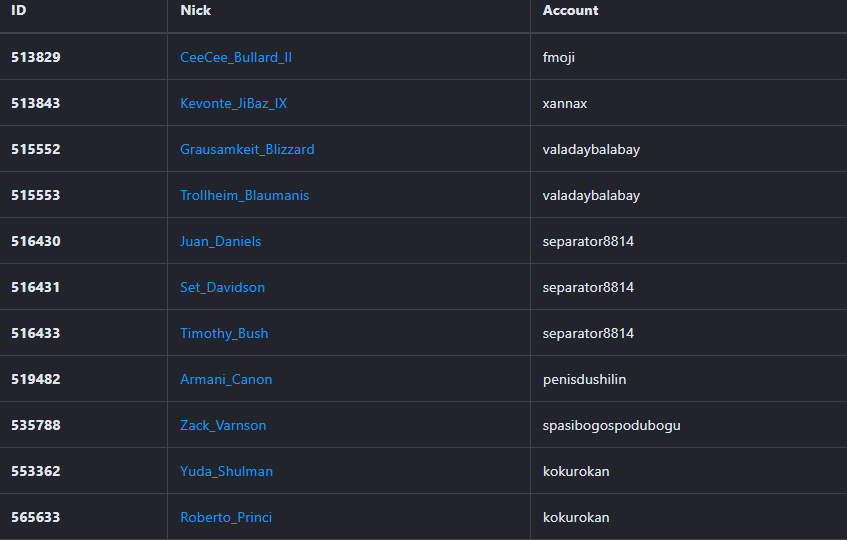Click ID cell 513829

click(x=36, y=58)
